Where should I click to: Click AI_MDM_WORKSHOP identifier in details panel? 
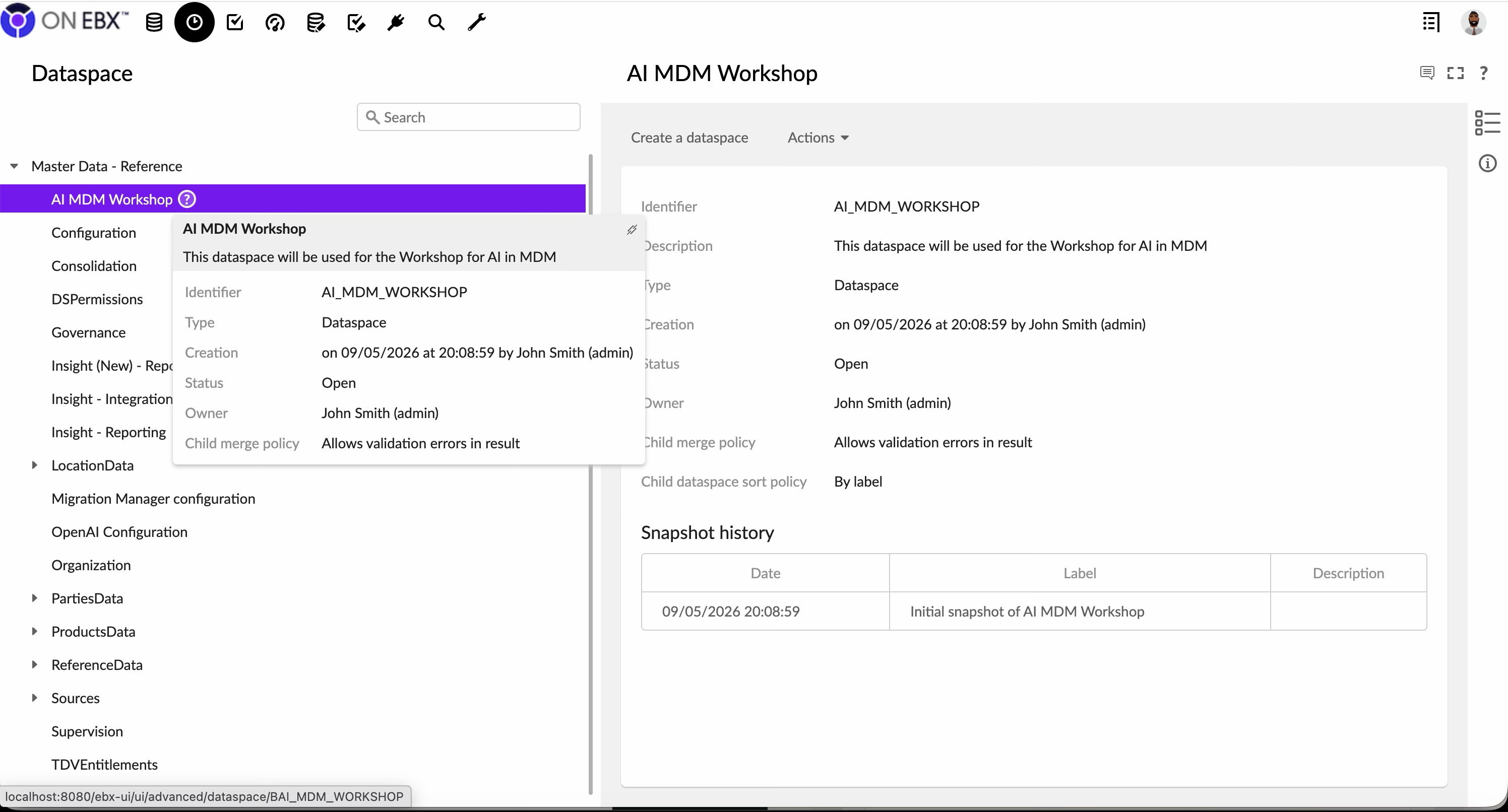pyautogui.click(x=906, y=207)
